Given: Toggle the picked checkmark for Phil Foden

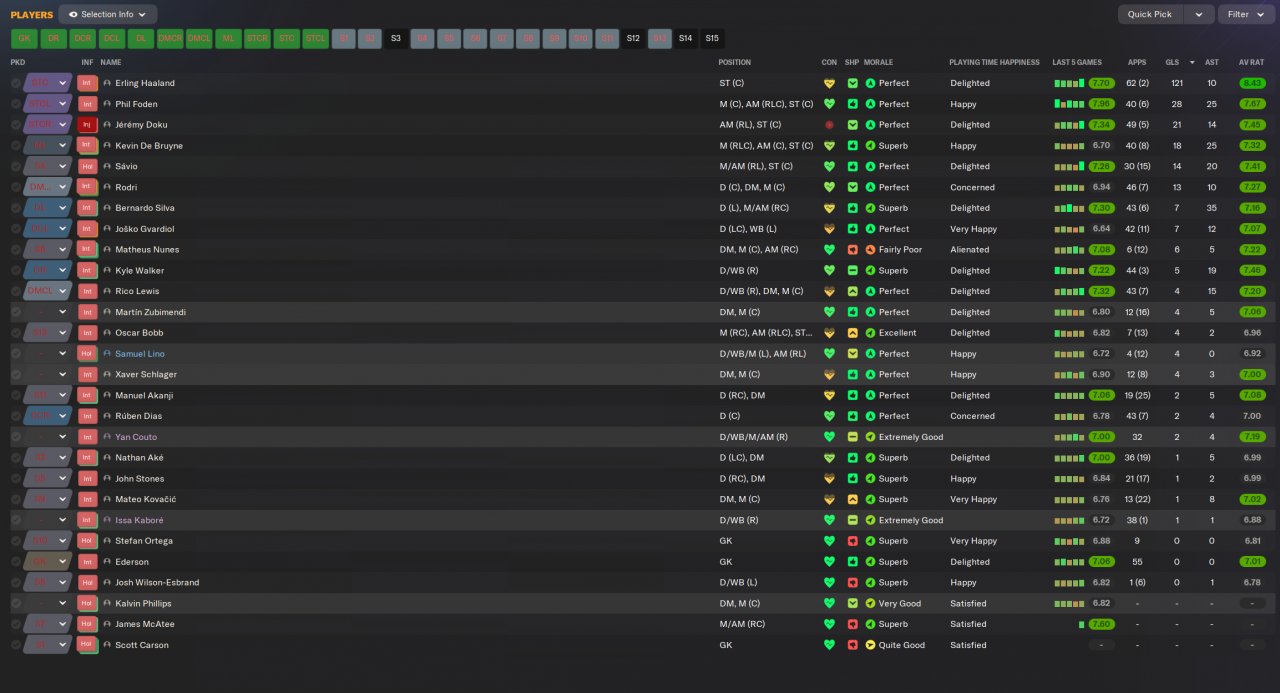Looking at the screenshot, I should [16, 104].
